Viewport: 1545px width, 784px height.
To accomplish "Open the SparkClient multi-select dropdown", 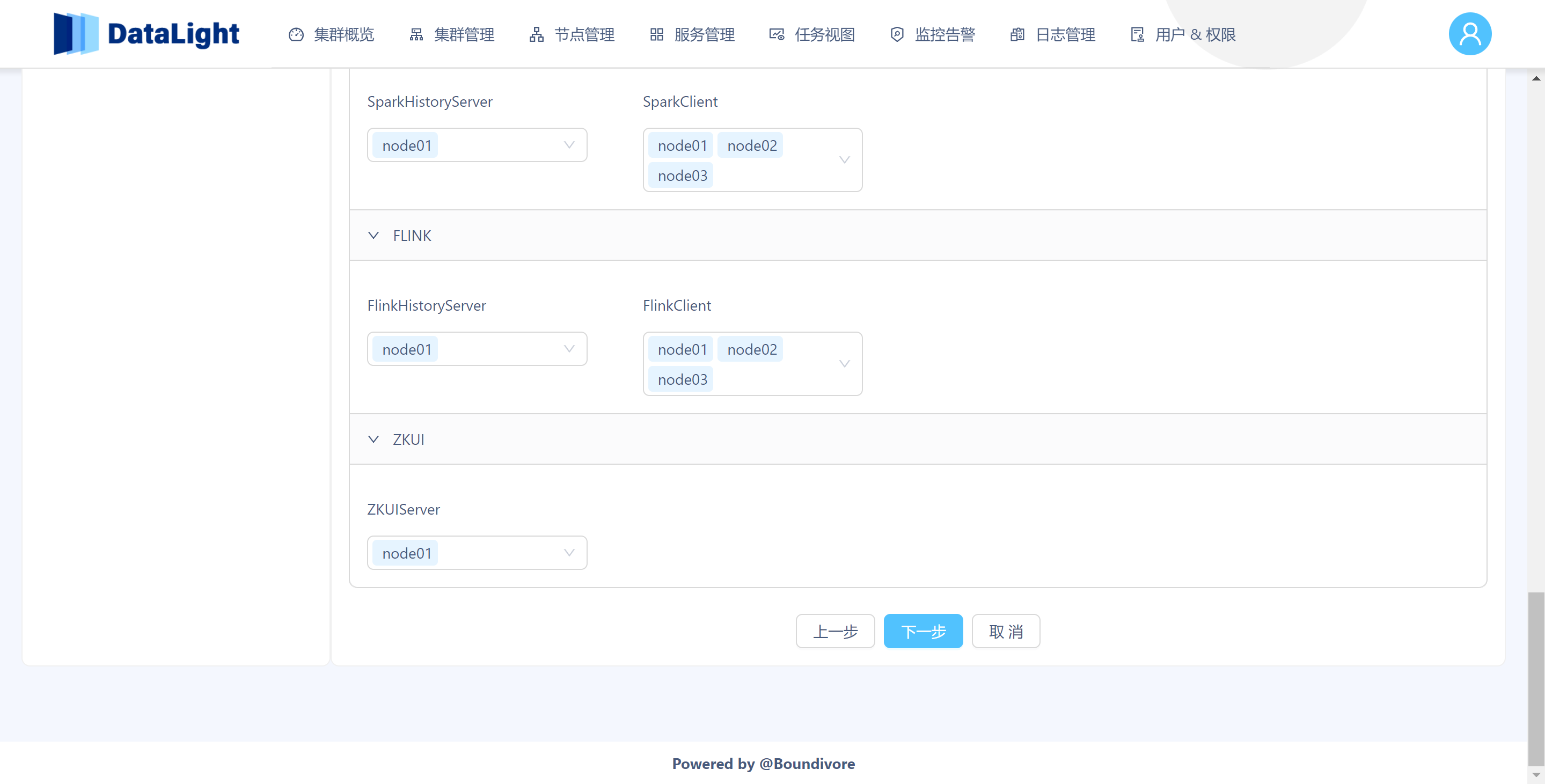I will [x=752, y=160].
